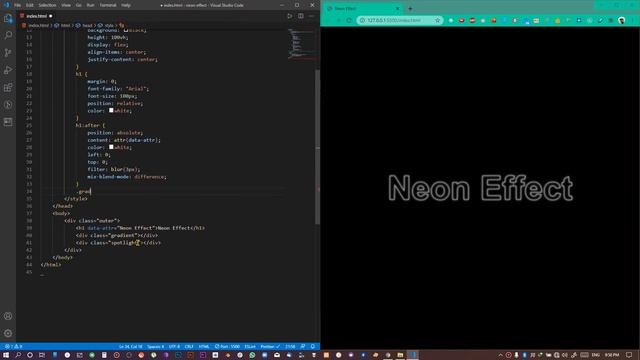This screenshot has height=360, width=640.
Task: Open a new browser tab
Action: (x=410, y=9)
